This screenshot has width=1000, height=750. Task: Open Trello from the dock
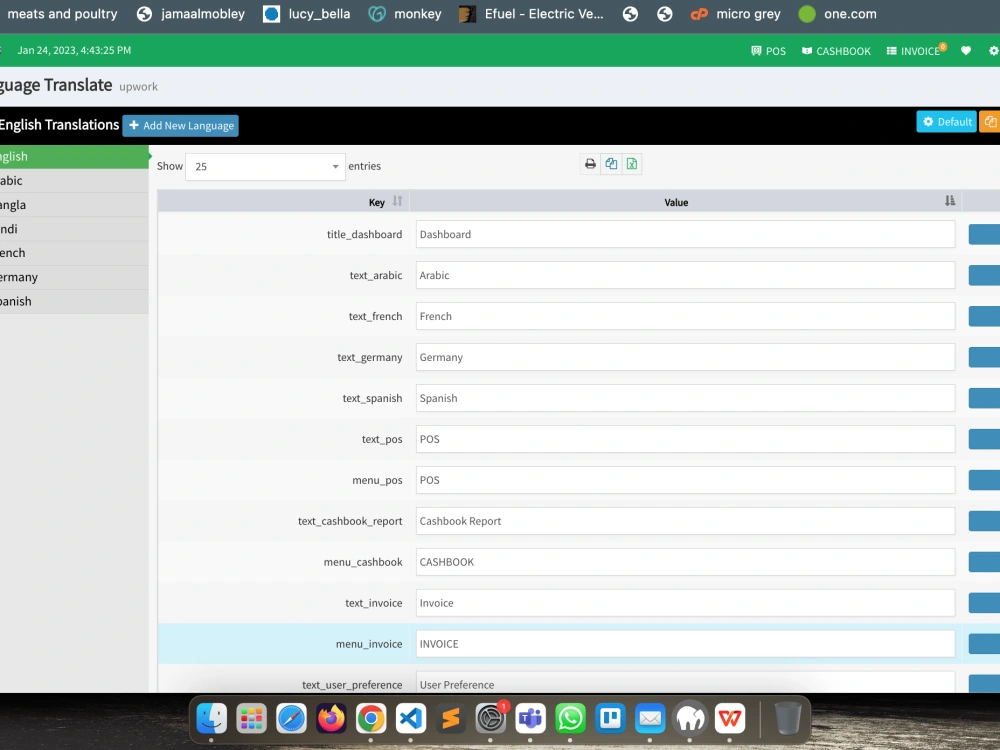click(610, 719)
